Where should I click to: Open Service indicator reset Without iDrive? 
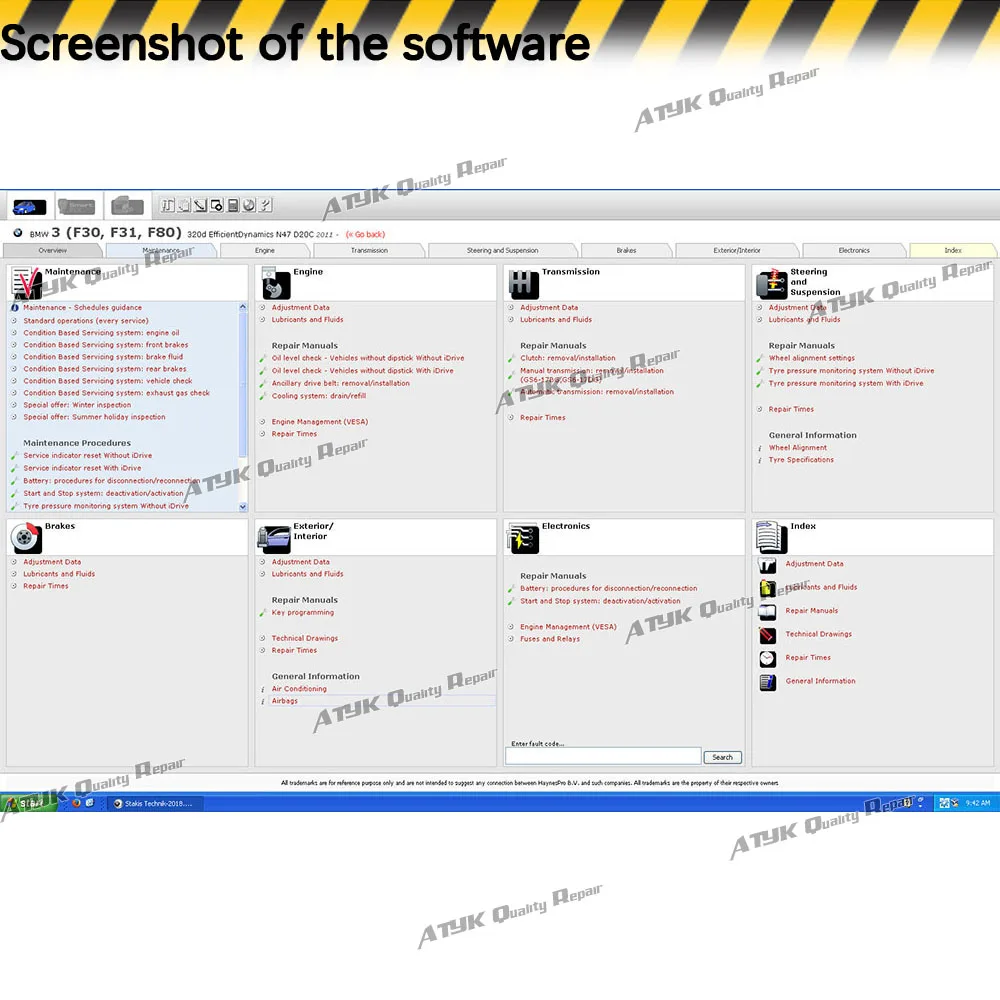(x=88, y=455)
